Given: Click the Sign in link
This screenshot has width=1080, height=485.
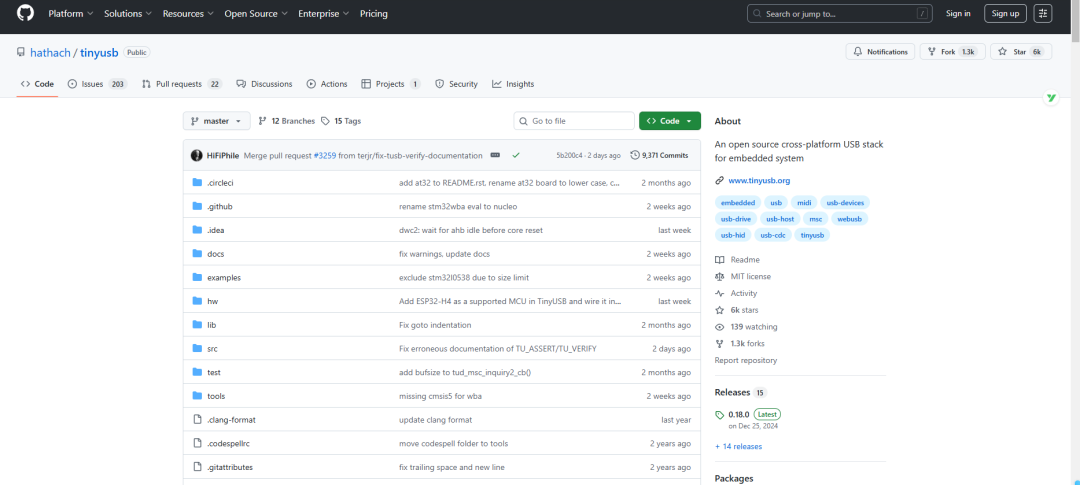Looking at the screenshot, I should pos(958,13).
